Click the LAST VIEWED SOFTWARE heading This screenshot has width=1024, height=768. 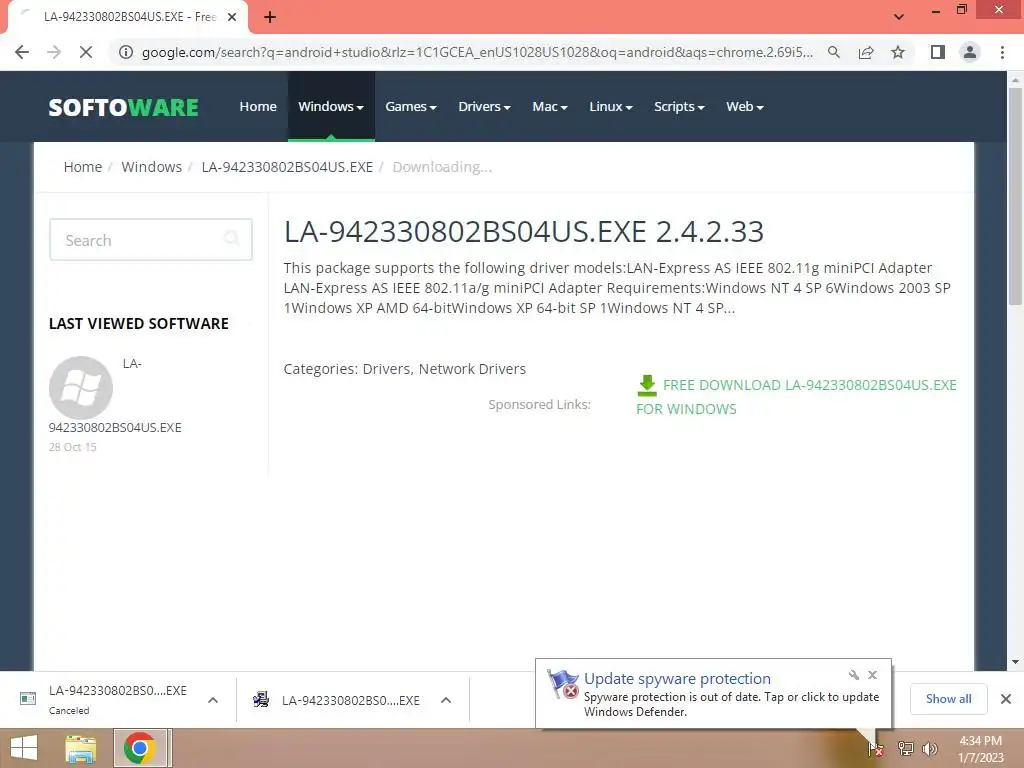[138, 324]
